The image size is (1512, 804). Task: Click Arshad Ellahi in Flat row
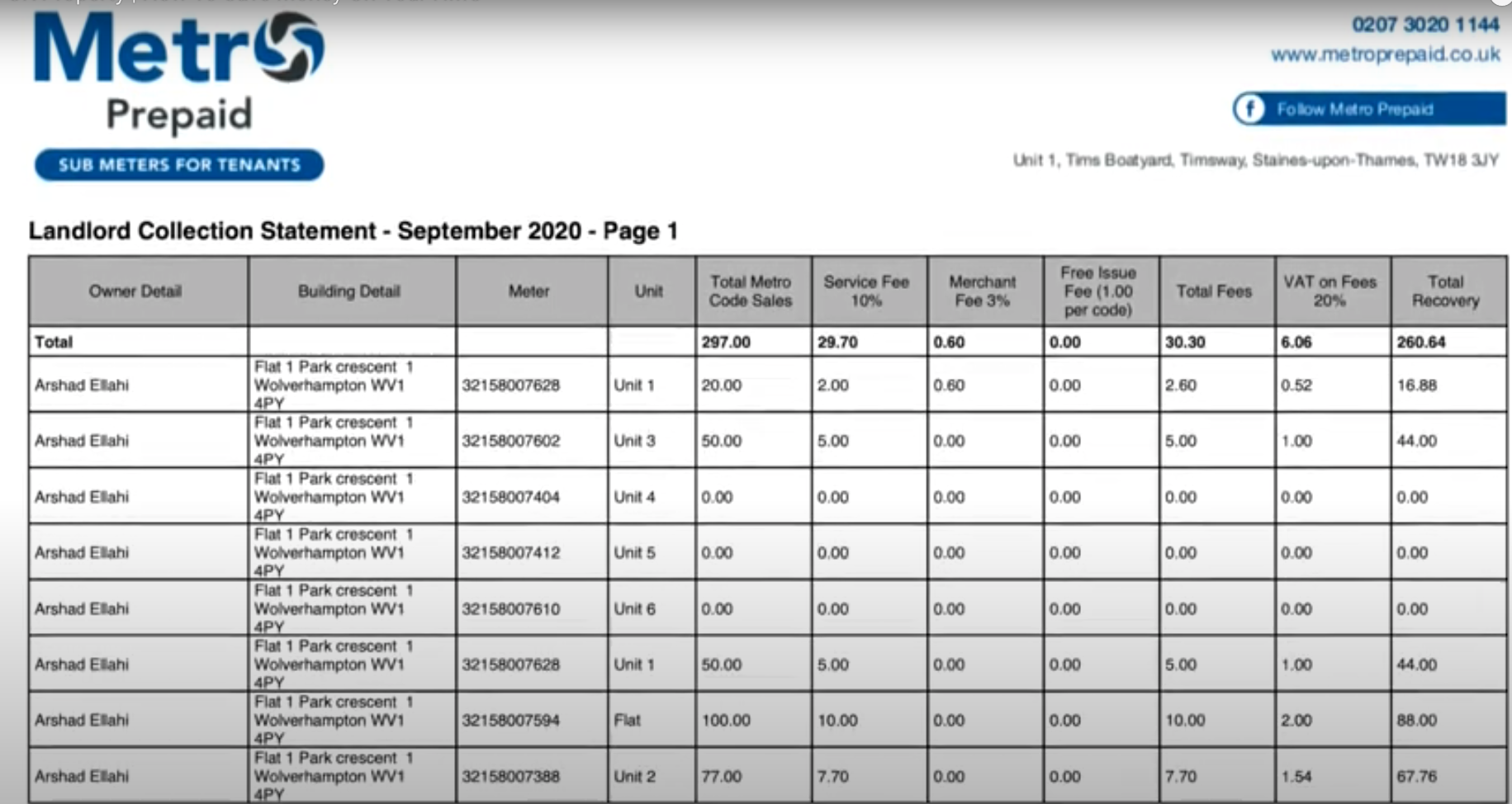coord(82,720)
